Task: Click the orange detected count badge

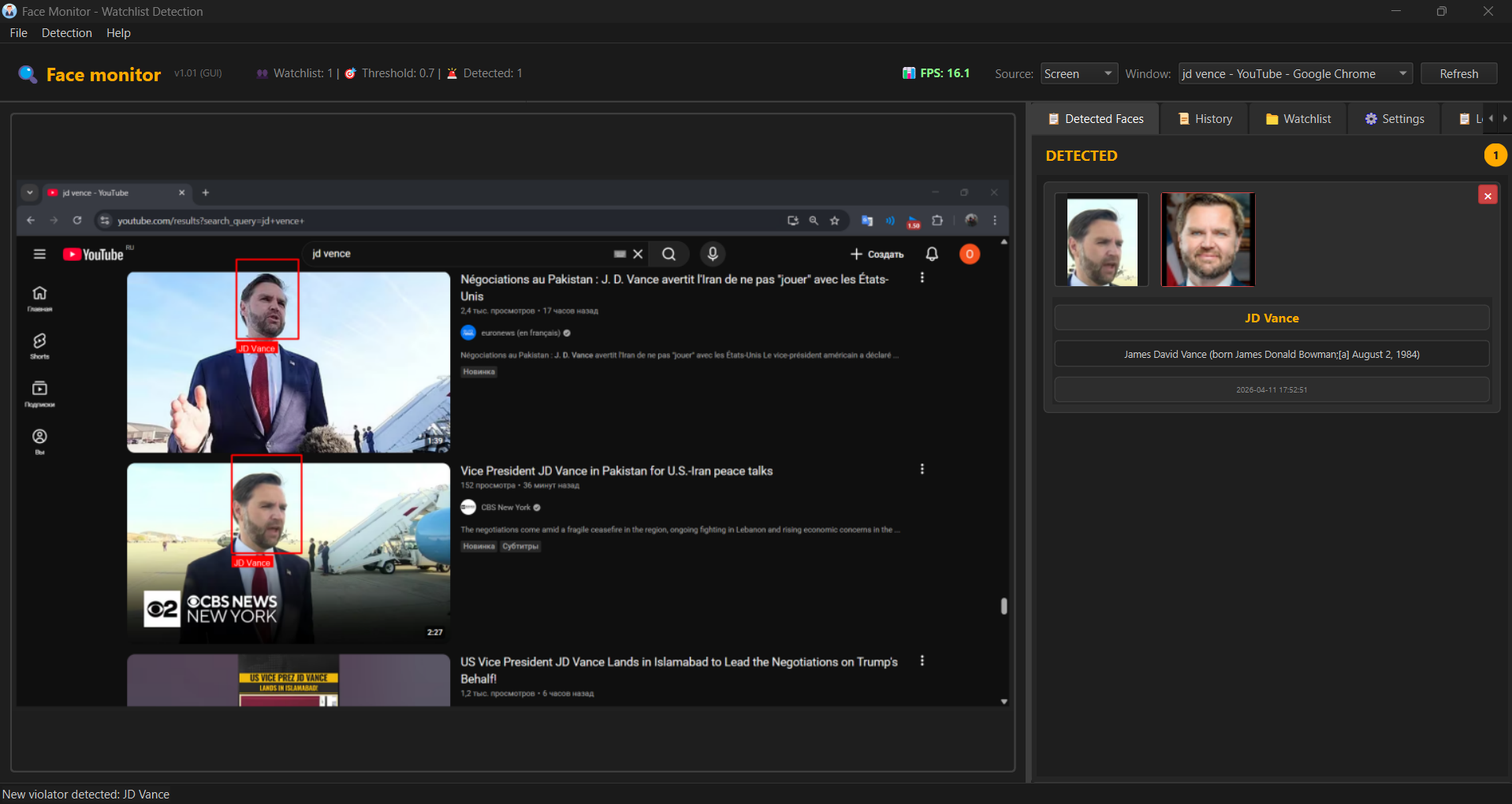Action: tap(1495, 155)
